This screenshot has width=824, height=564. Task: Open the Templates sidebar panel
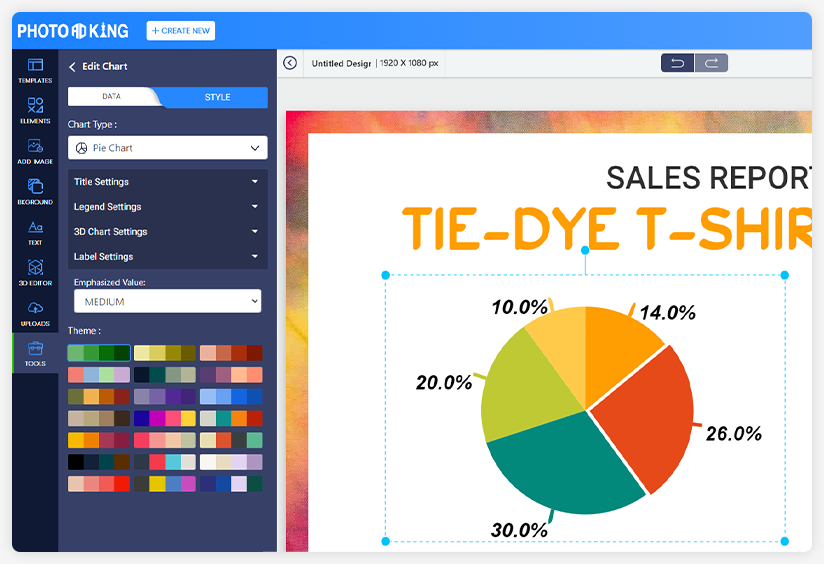(x=35, y=70)
